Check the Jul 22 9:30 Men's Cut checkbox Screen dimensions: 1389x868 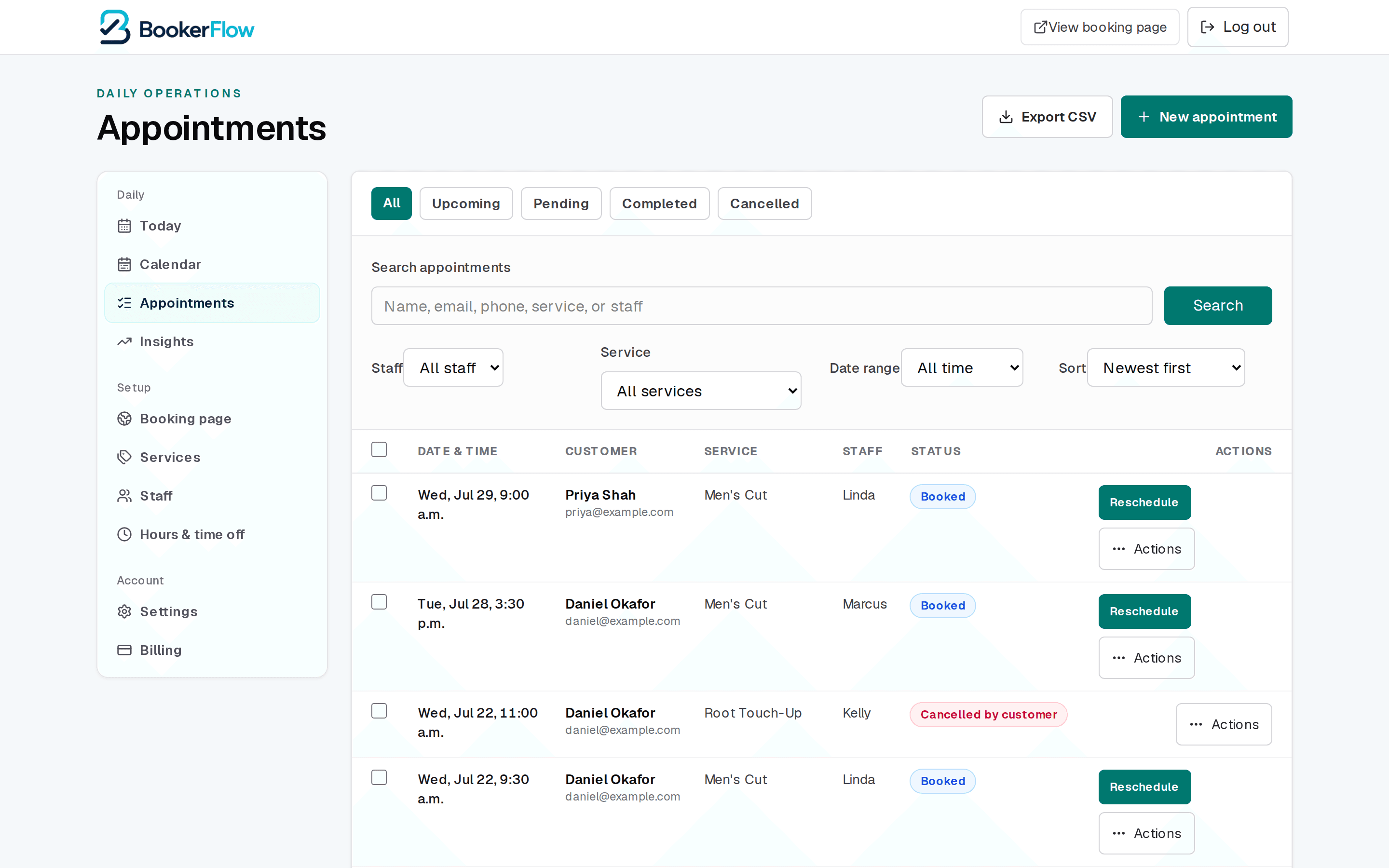tap(379, 778)
